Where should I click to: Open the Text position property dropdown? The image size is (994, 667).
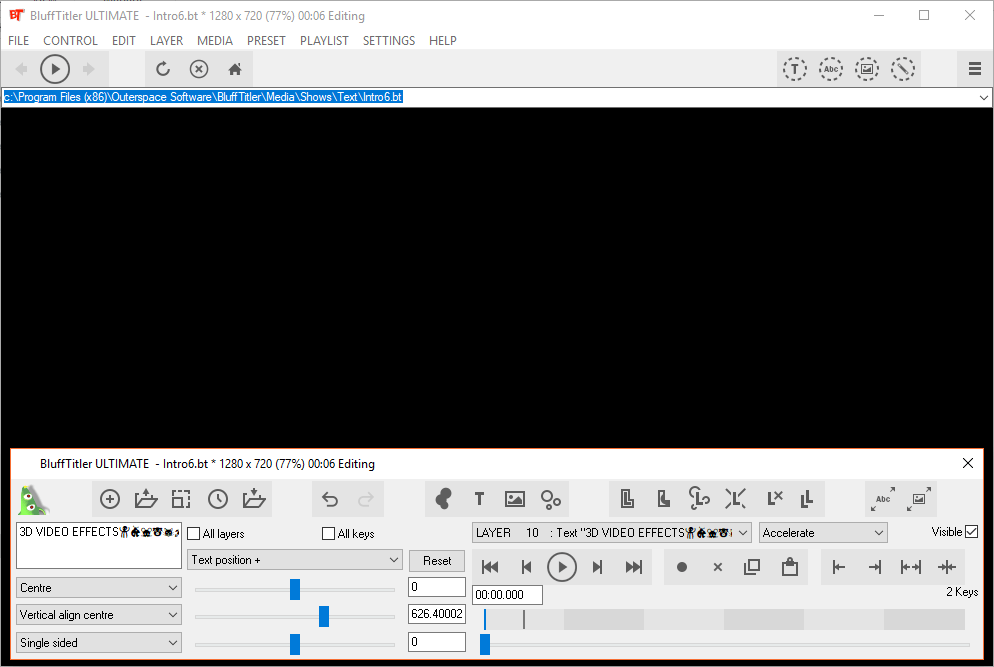click(295, 560)
